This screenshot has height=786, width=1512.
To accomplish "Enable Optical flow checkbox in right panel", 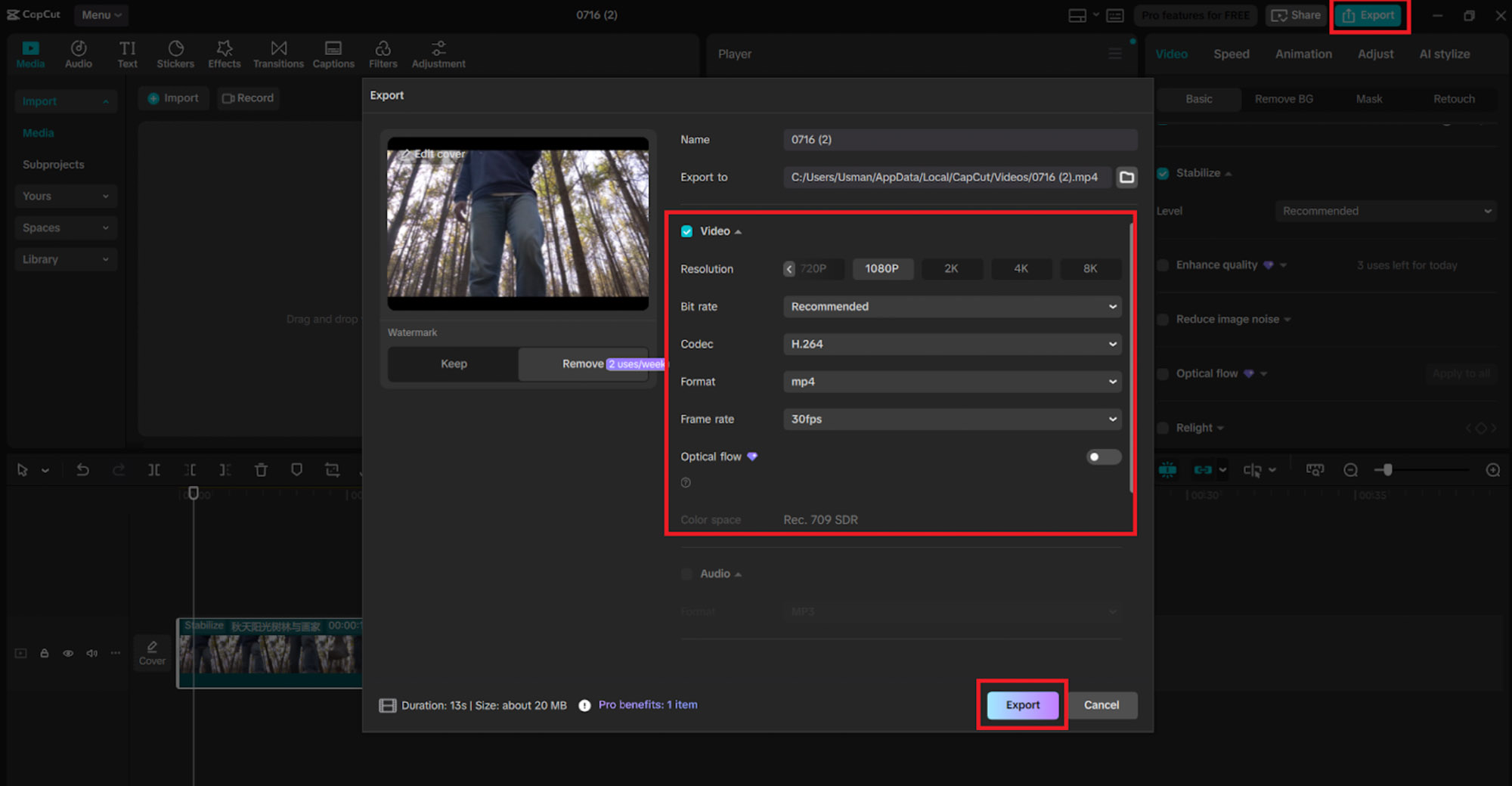I will click(x=1163, y=373).
